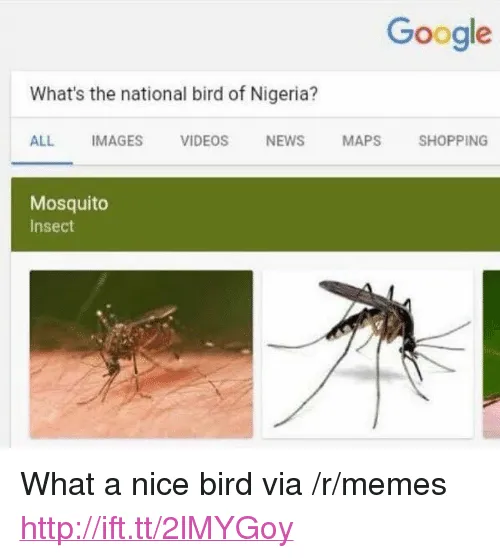Screen dimensions: 500x558
Task: Click the Insect subtitle label
Action: point(52,226)
